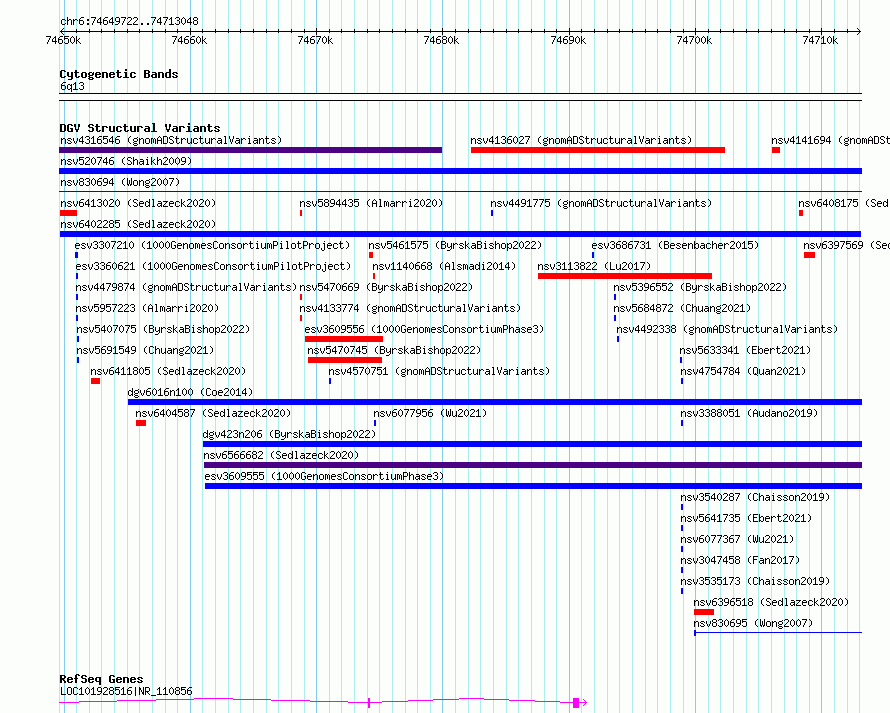Open nsv4141694 variant label
Viewport: 890px width, 713px height.
(830, 140)
